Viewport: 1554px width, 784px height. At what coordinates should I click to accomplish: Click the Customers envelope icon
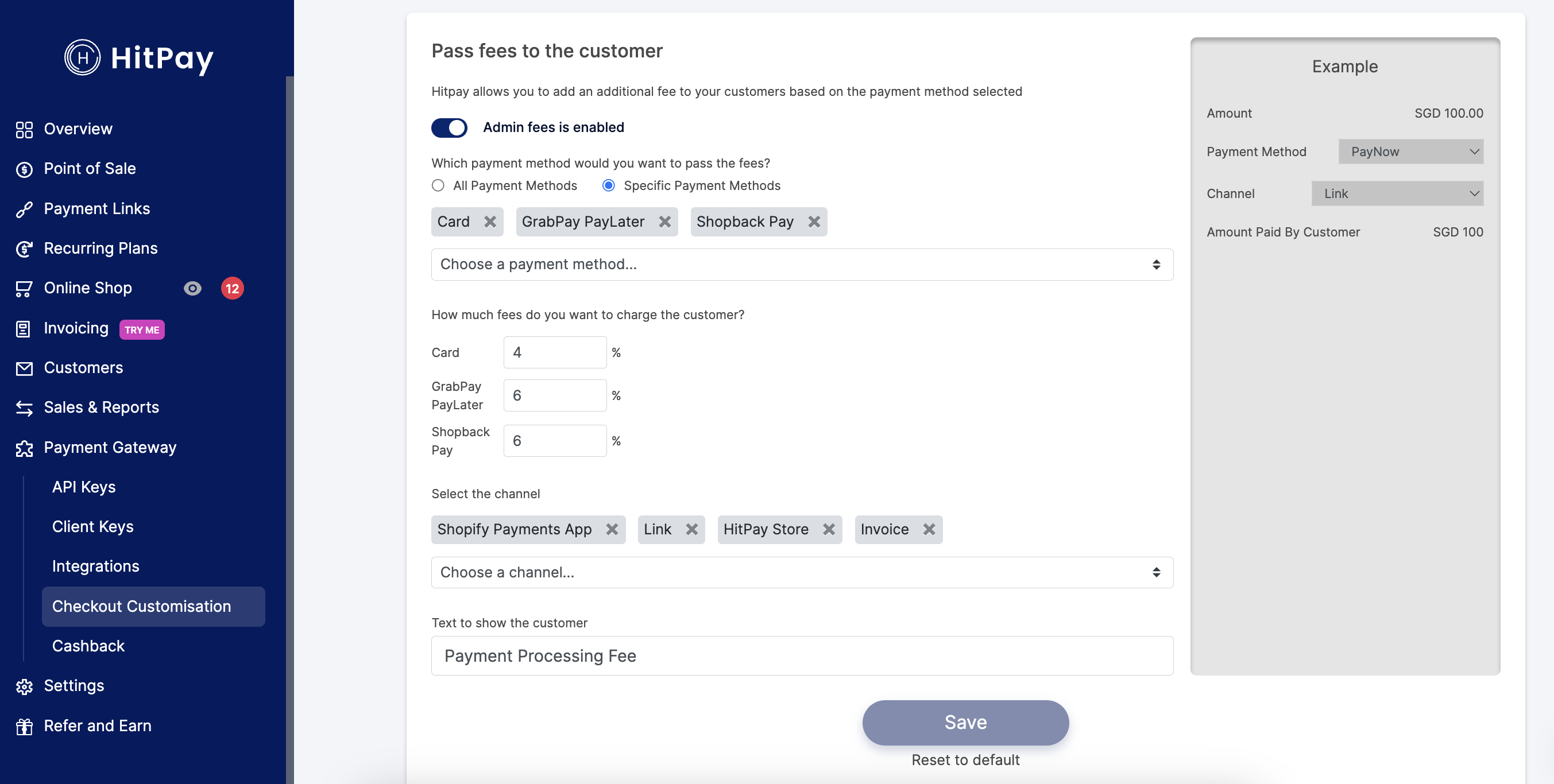coord(24,368)
